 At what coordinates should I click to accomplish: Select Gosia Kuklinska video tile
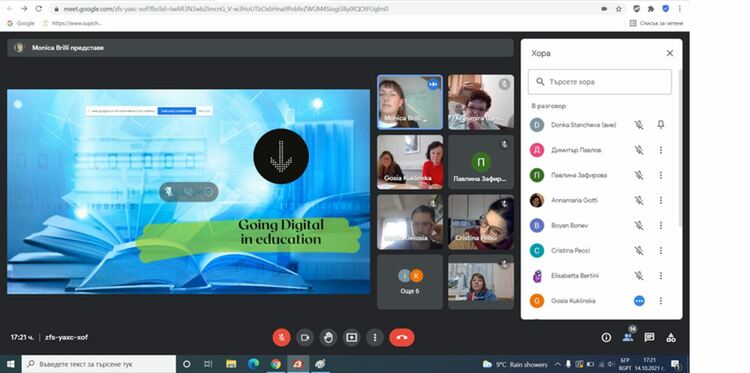click(410, 162)
